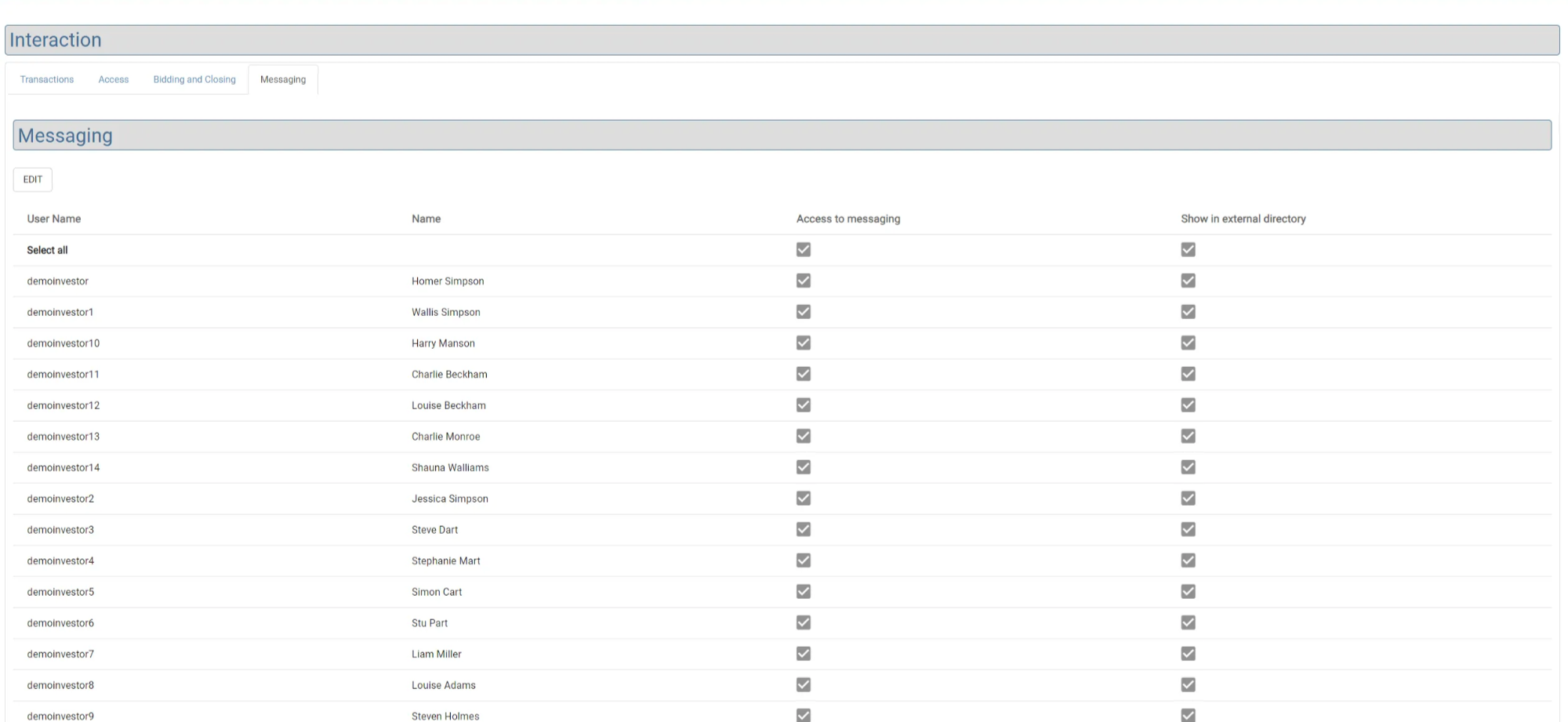Viewport: 1568px width, 722px height.
Task: Toggle messaging access for Shauna Walliams
Action: 804,467
